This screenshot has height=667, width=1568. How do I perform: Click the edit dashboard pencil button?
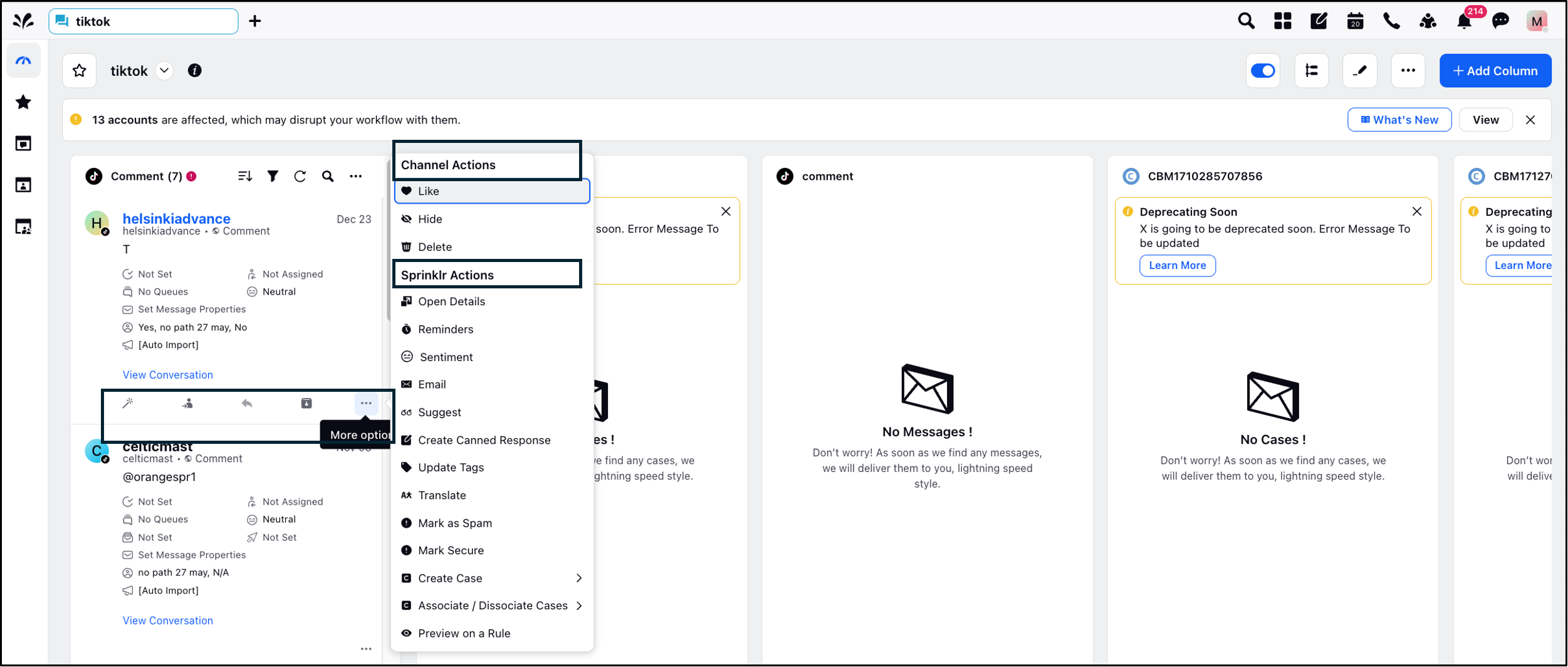[x=1360, y=71]
